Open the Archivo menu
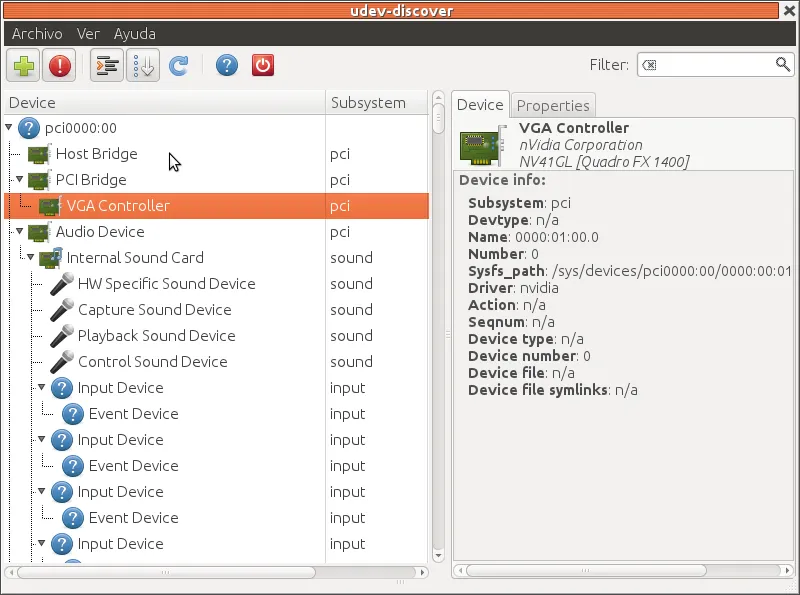The width and height of the screenshot is (800, 595). [x=36, y=33]
